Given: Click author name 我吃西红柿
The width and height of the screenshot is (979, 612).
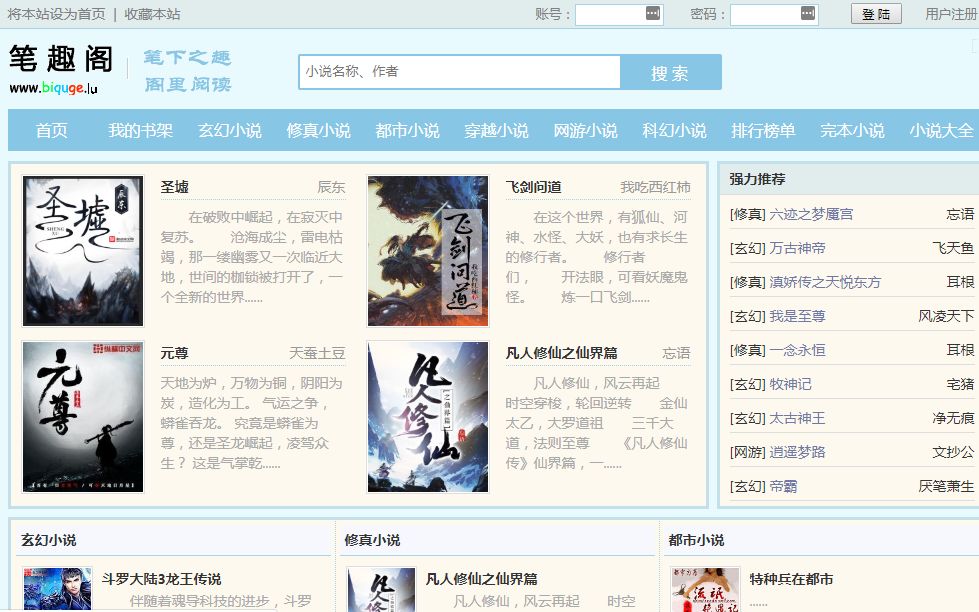Looking at the screenshot, I should point(655,187).
